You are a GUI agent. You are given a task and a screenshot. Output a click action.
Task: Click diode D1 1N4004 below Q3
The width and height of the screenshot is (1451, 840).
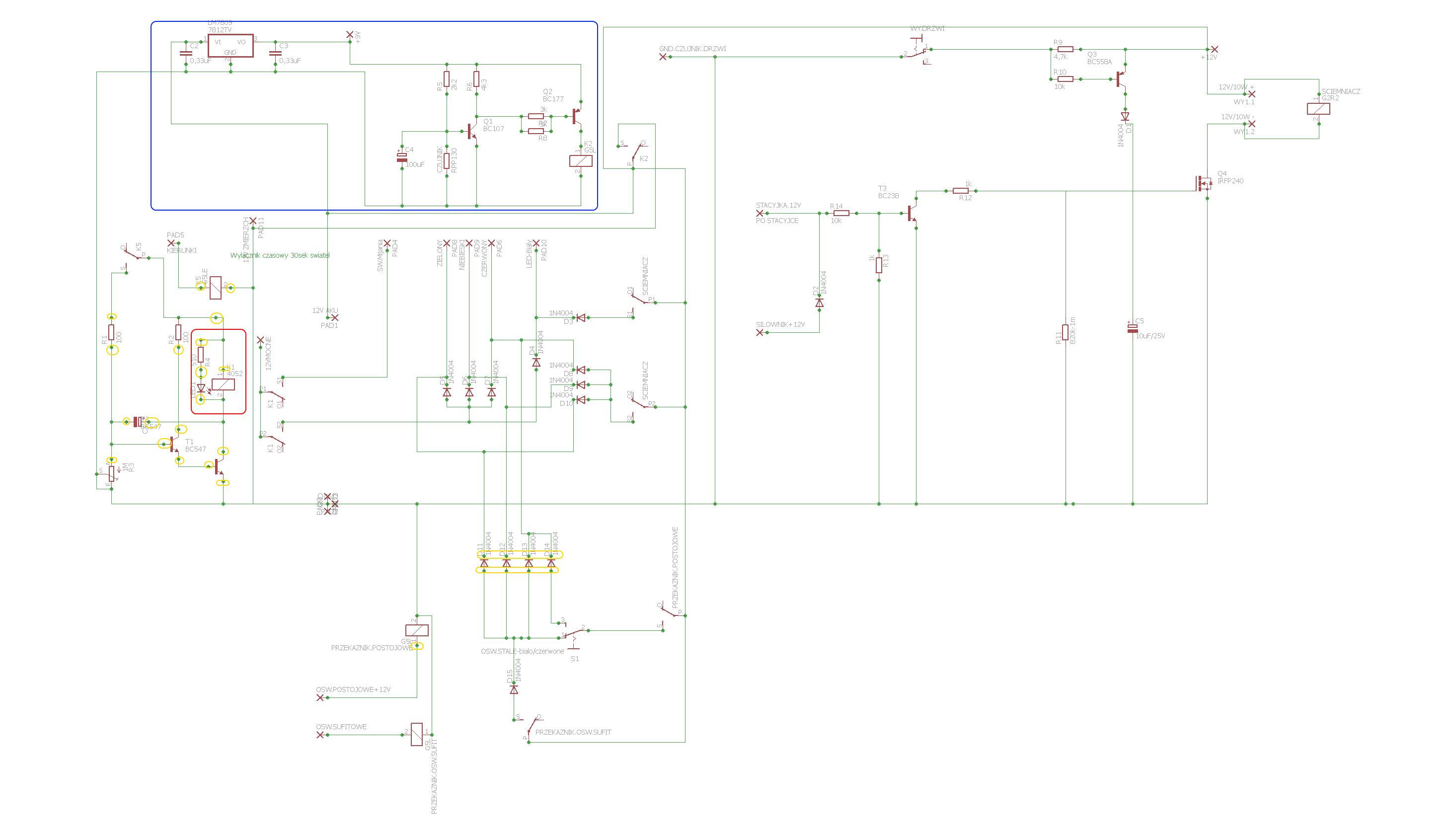coord(1125,117)
